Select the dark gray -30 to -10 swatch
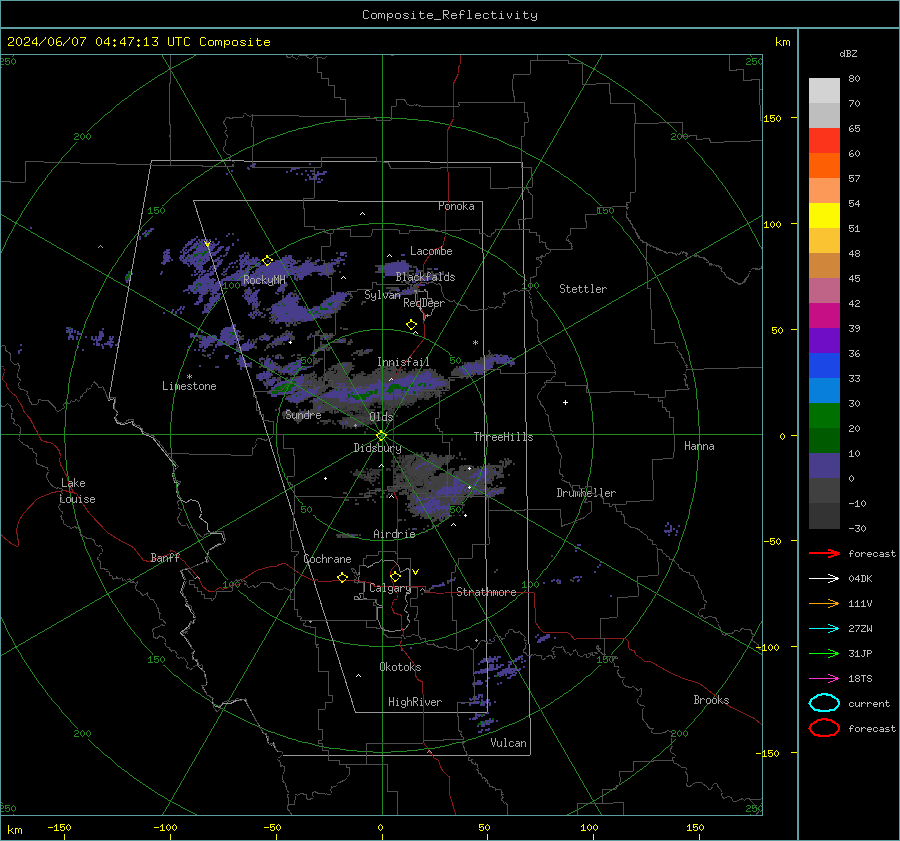 pos(824,516)
